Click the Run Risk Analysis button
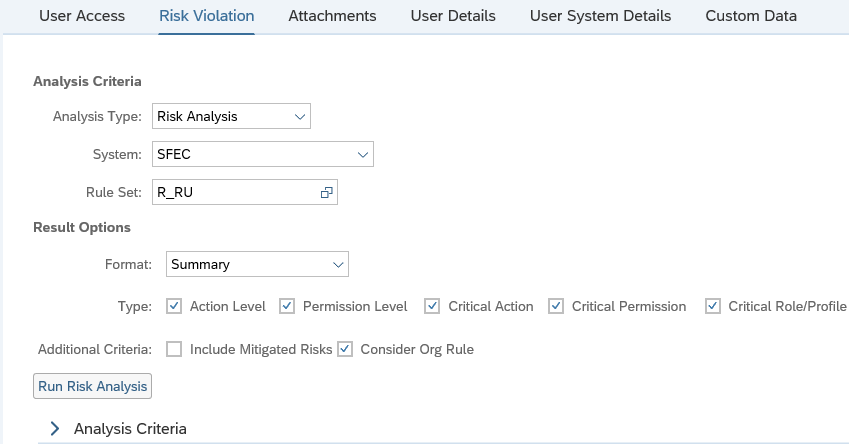 92,385
